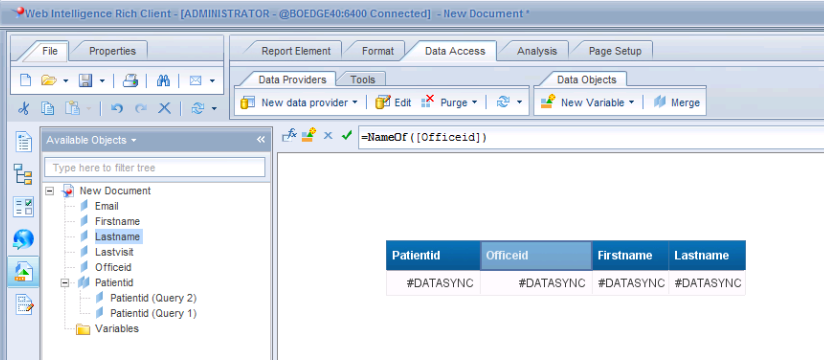
Task: Click in the filter tree search box
Action: click(x=155, y=168)
